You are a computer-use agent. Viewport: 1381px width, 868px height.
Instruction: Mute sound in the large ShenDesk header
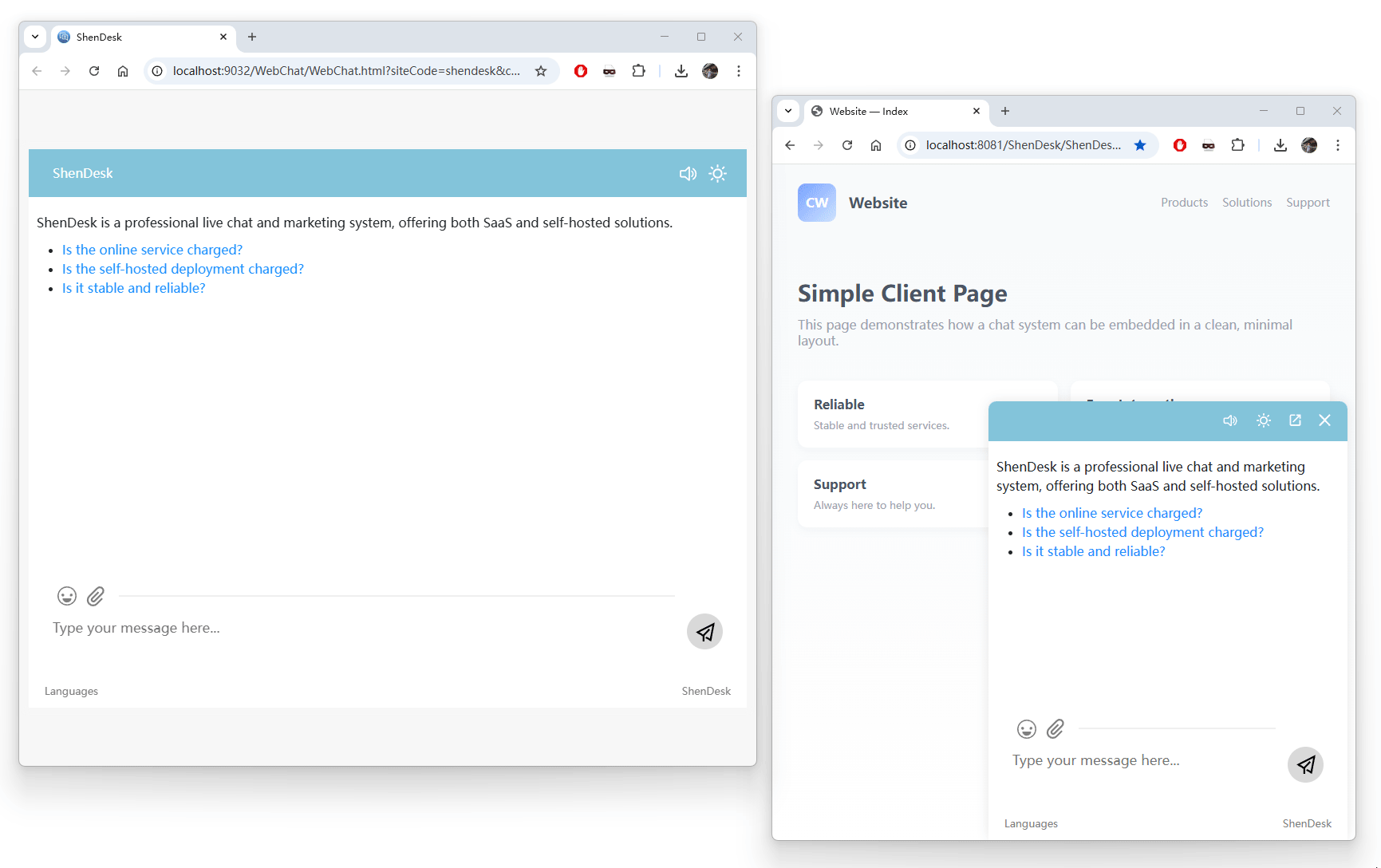[x=688, y=174]
